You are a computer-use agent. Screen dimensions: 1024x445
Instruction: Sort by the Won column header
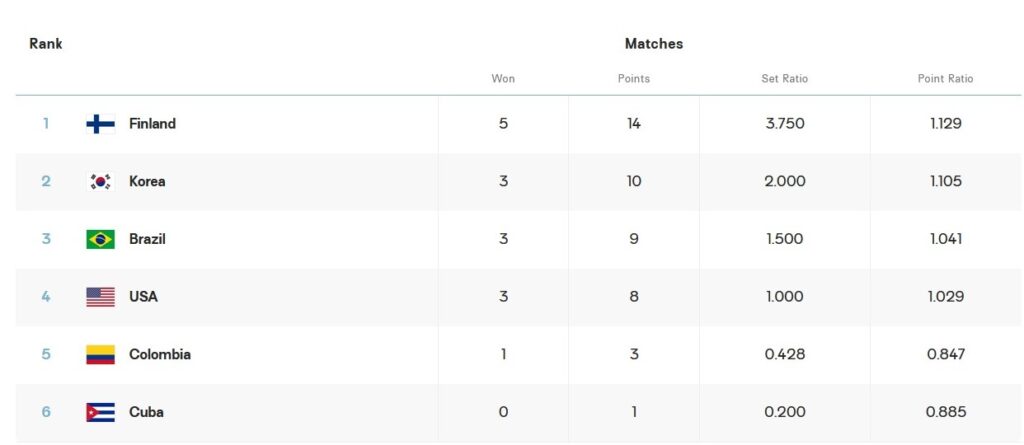(503, 78)
